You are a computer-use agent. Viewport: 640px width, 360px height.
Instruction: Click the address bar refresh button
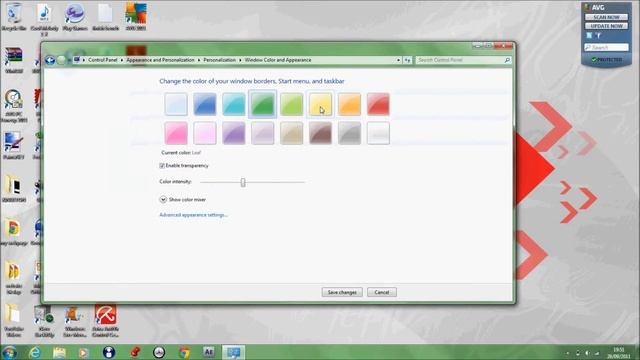(x=407, y=60)
